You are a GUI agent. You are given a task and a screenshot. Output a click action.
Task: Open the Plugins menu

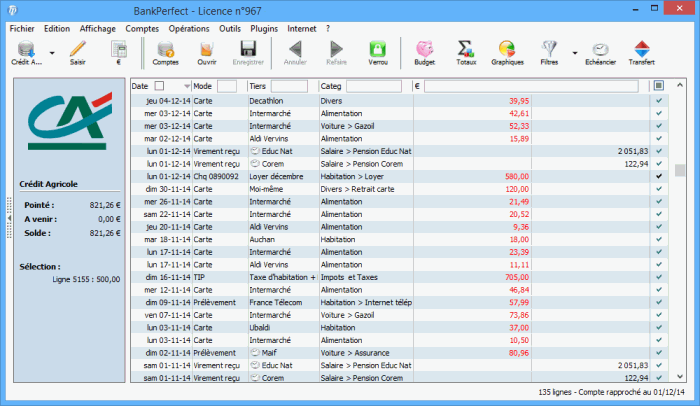[264, 29]
